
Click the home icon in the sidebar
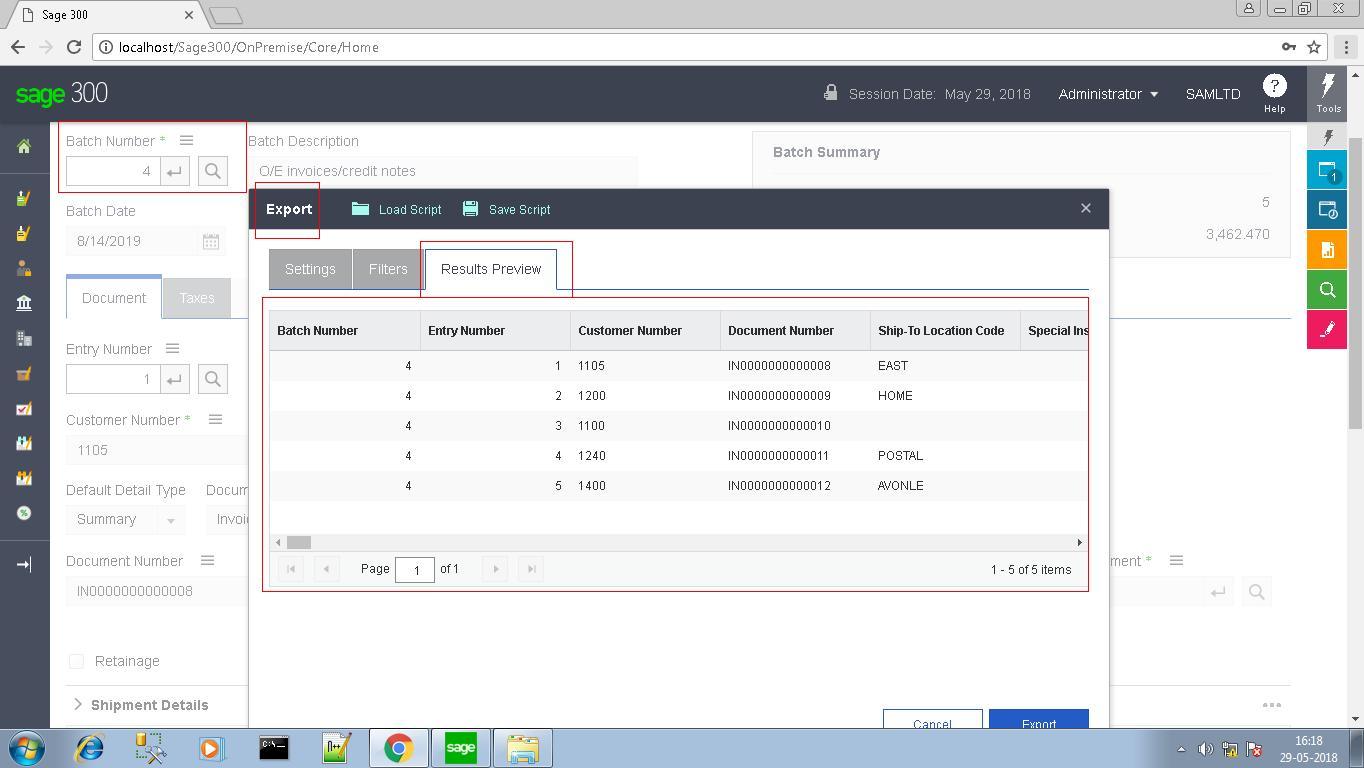click(x=24, y=147)
